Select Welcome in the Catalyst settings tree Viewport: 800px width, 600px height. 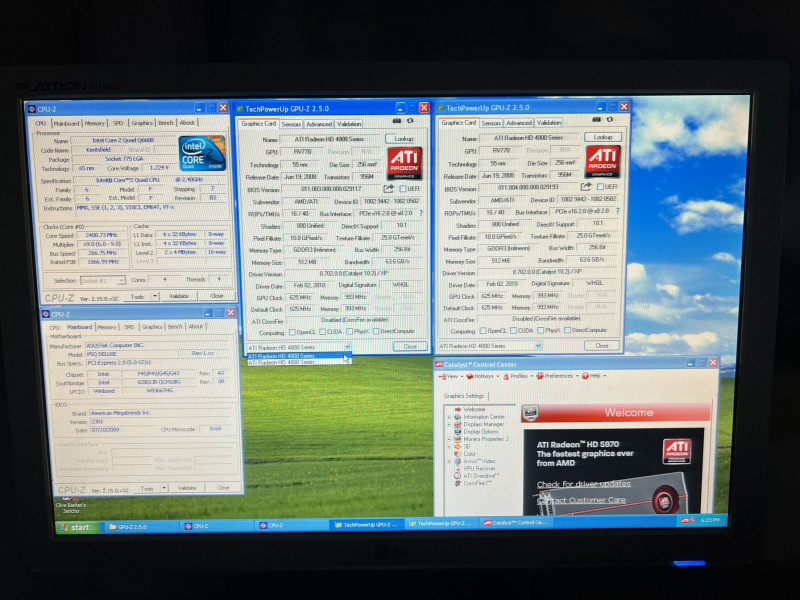coord(474,409)
